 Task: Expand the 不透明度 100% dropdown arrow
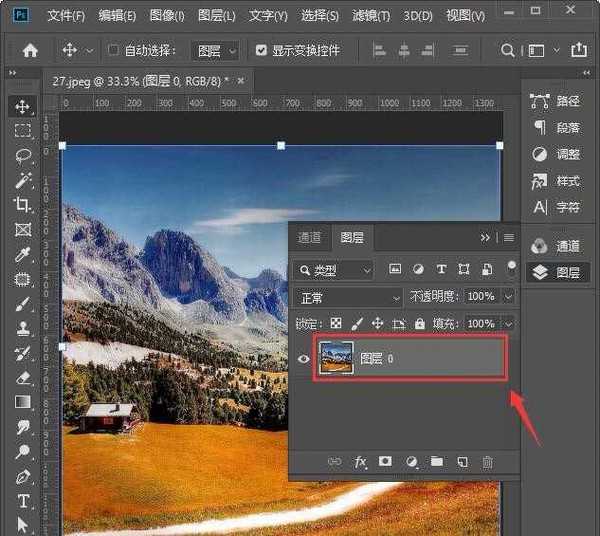click(x=509, y=297)
